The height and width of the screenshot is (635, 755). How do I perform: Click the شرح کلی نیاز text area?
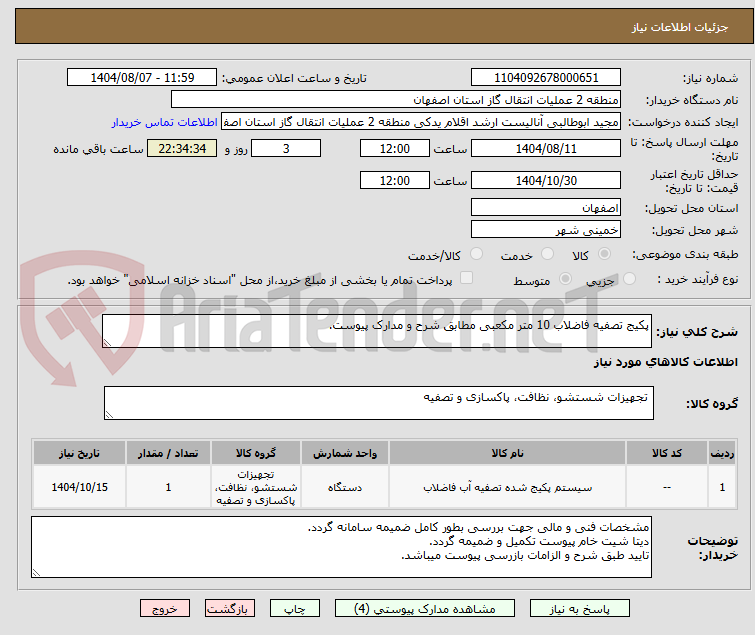(x=377, y=331)
